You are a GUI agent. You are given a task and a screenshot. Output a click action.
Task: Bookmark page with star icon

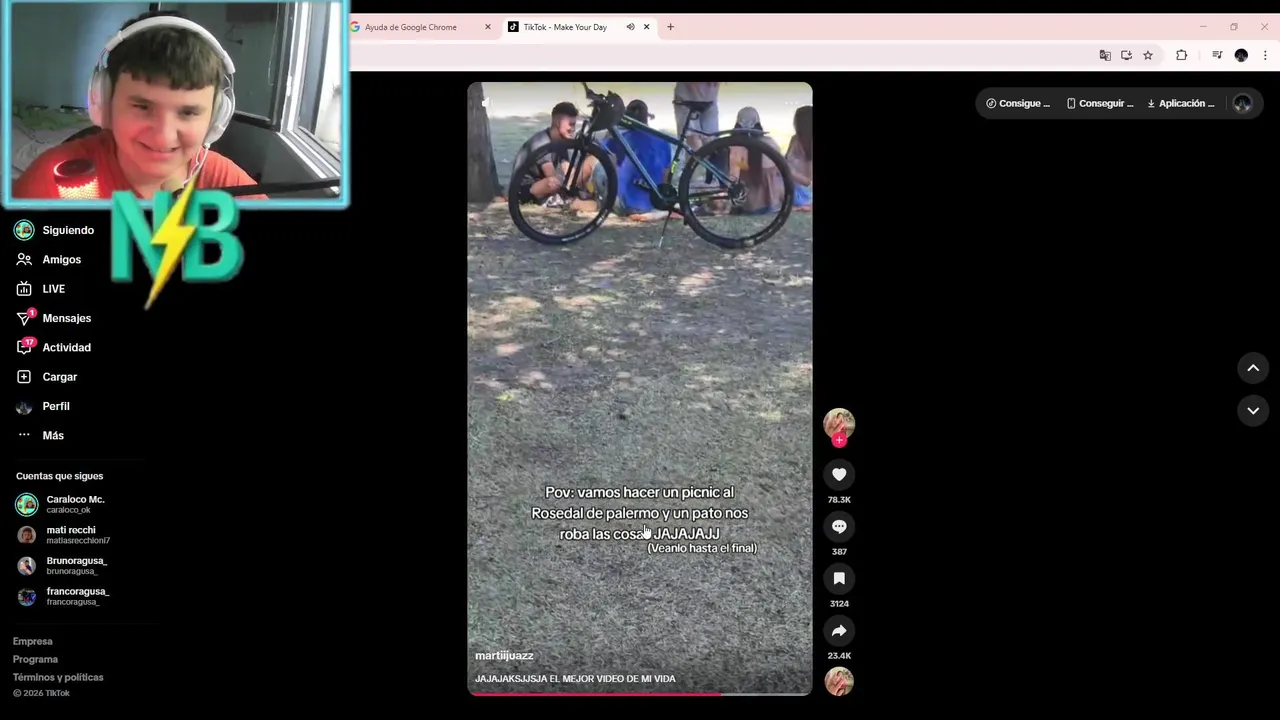(1148, 55)
